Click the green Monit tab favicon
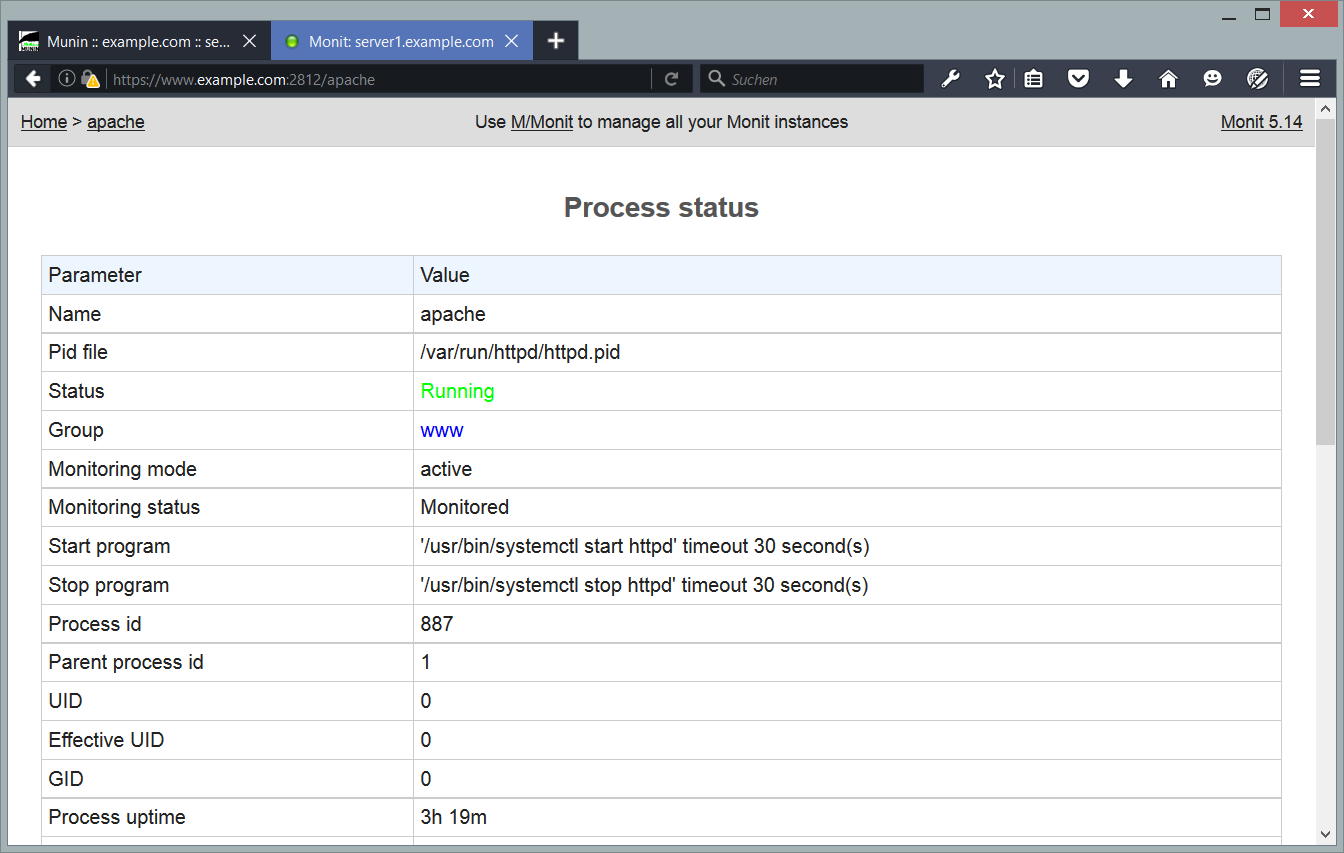 point(292,41)
